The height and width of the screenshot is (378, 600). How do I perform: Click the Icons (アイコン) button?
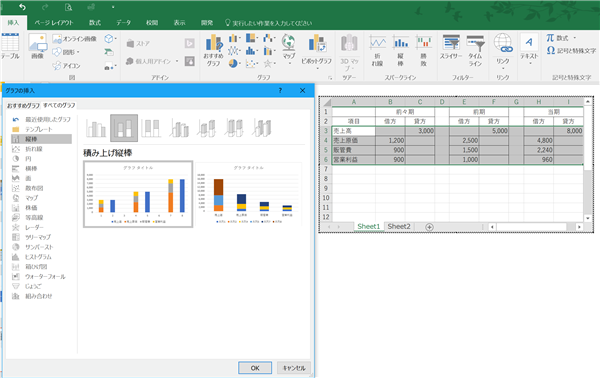coord(67,66)
